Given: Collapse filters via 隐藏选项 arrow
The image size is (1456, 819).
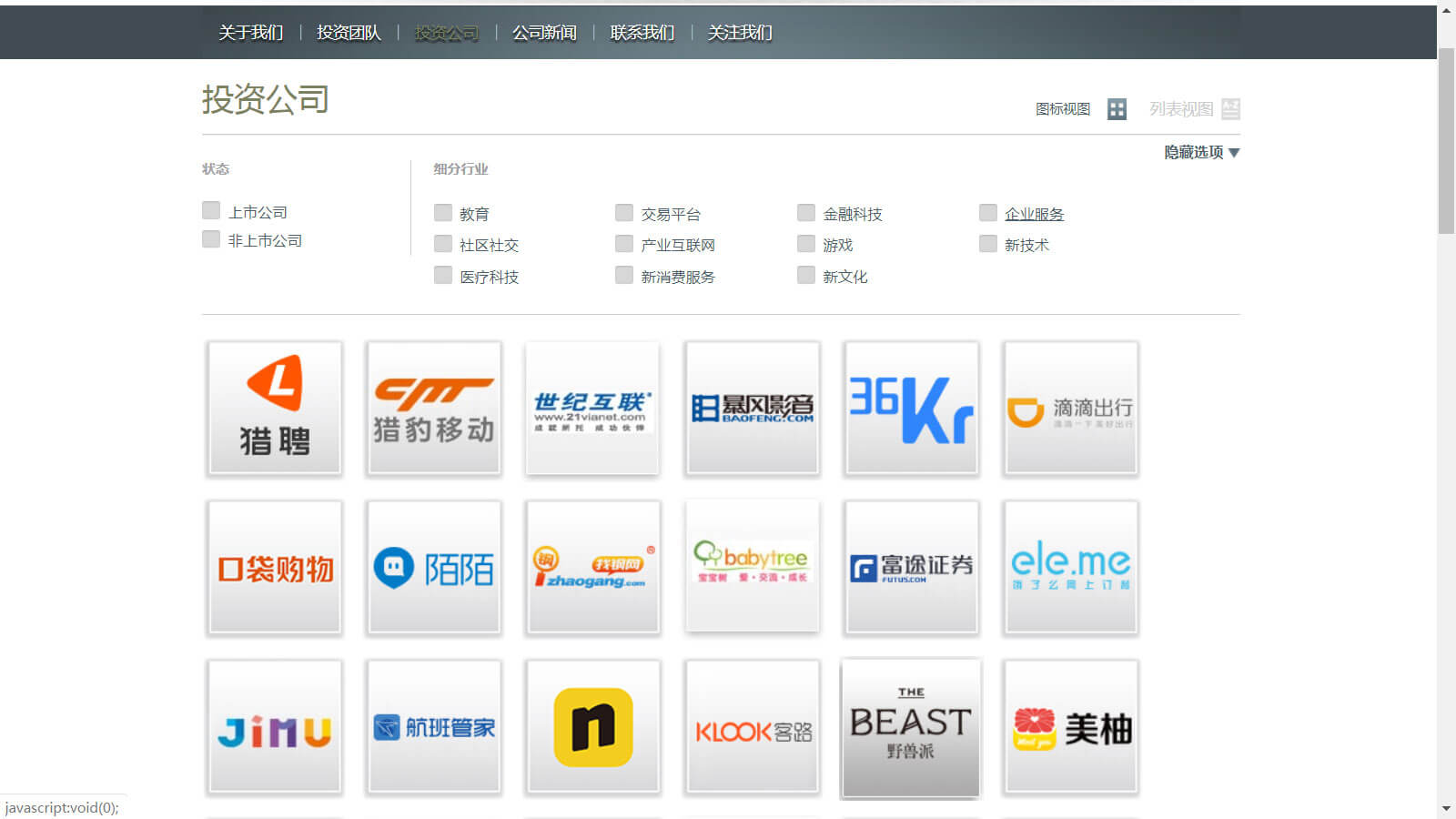Looking at the screenshot, I should (1234, 153).
